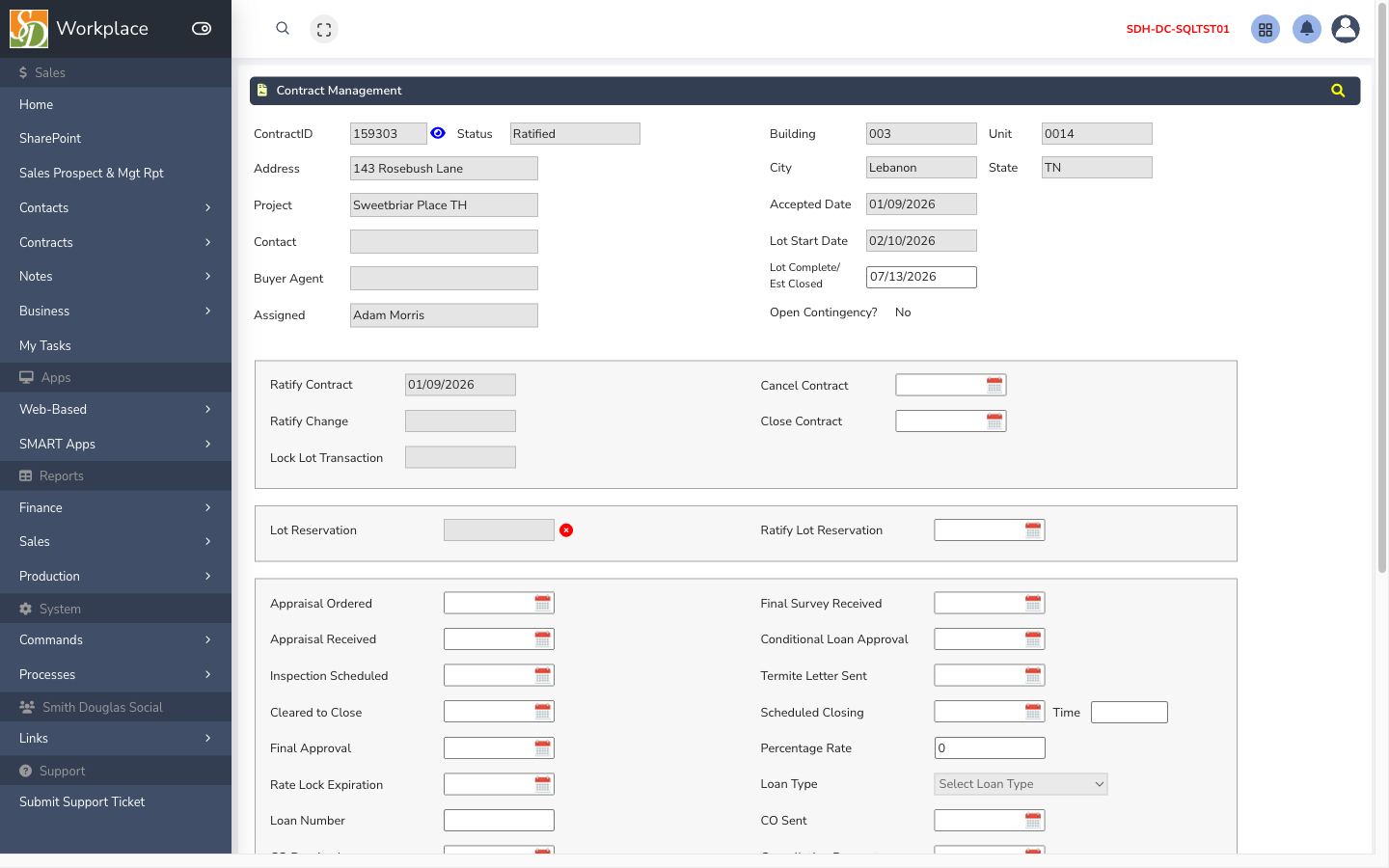1389x868 pixels.
Task: Clear Lot Reservation with red X icon
Action: (x=566, y=530)
